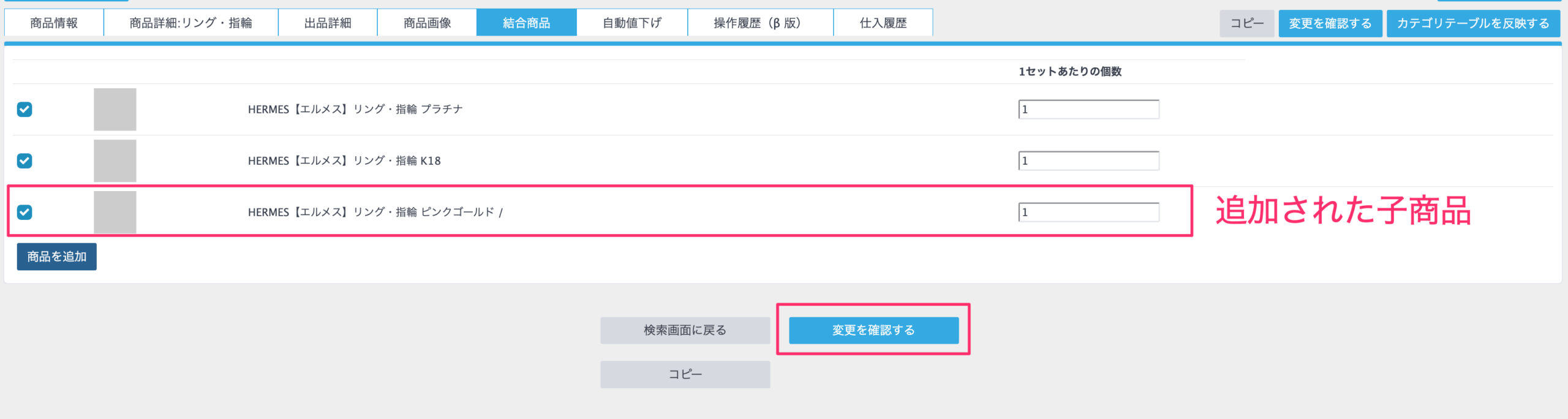Image resolution: width=1568 pixels, height=419 pixels.
Task: Click the quantity field for プラチナ ring
Action: coord(1088,109)
